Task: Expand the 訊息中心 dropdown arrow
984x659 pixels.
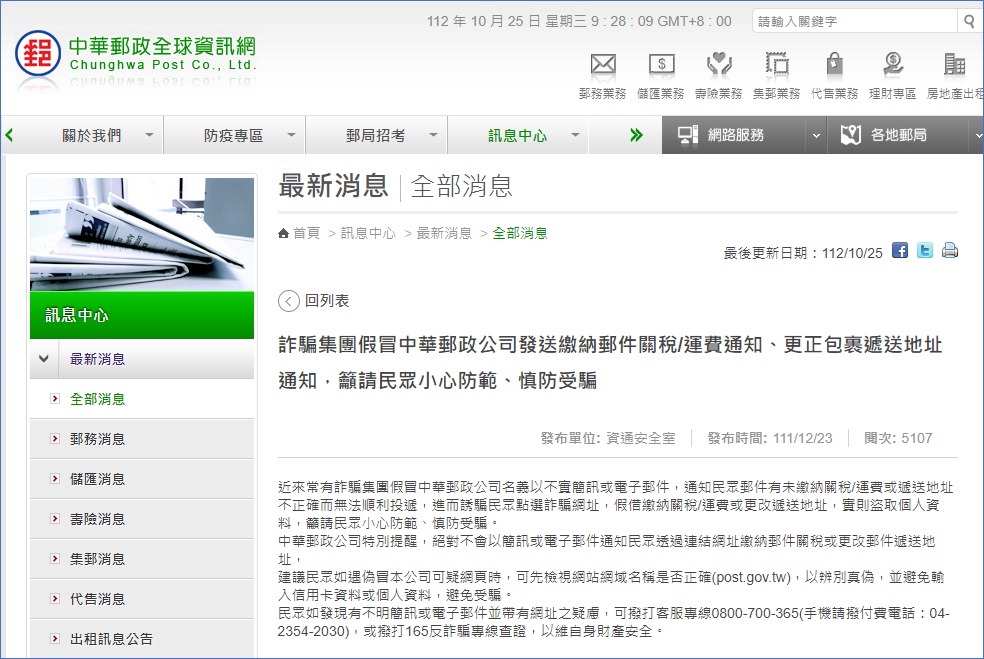Action: [575, 135]
